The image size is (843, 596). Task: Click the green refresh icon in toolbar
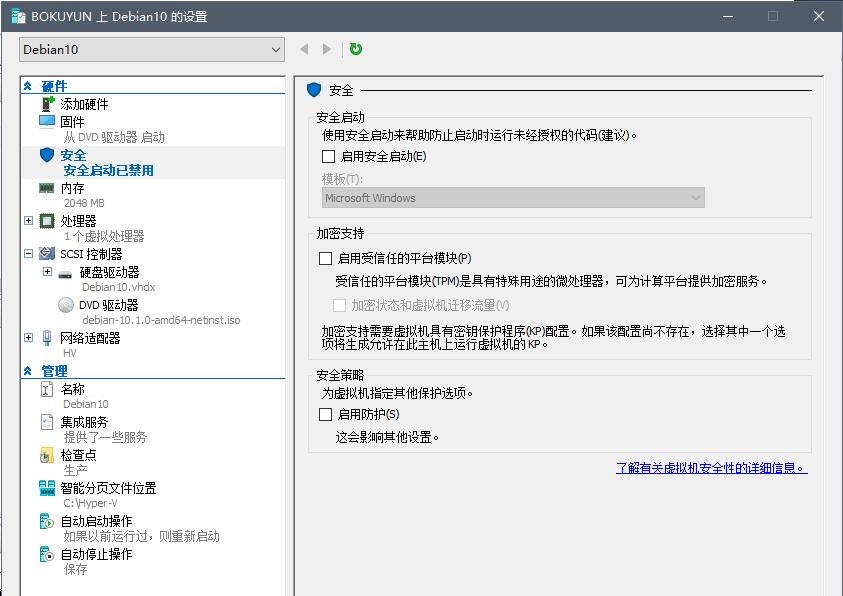coord(356,49)
